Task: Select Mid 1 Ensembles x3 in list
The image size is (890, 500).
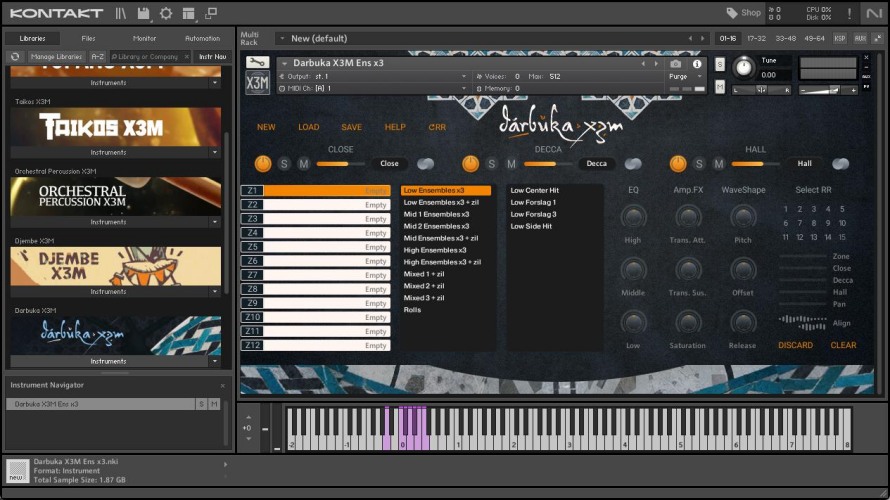Action: [x=436, y=214]
